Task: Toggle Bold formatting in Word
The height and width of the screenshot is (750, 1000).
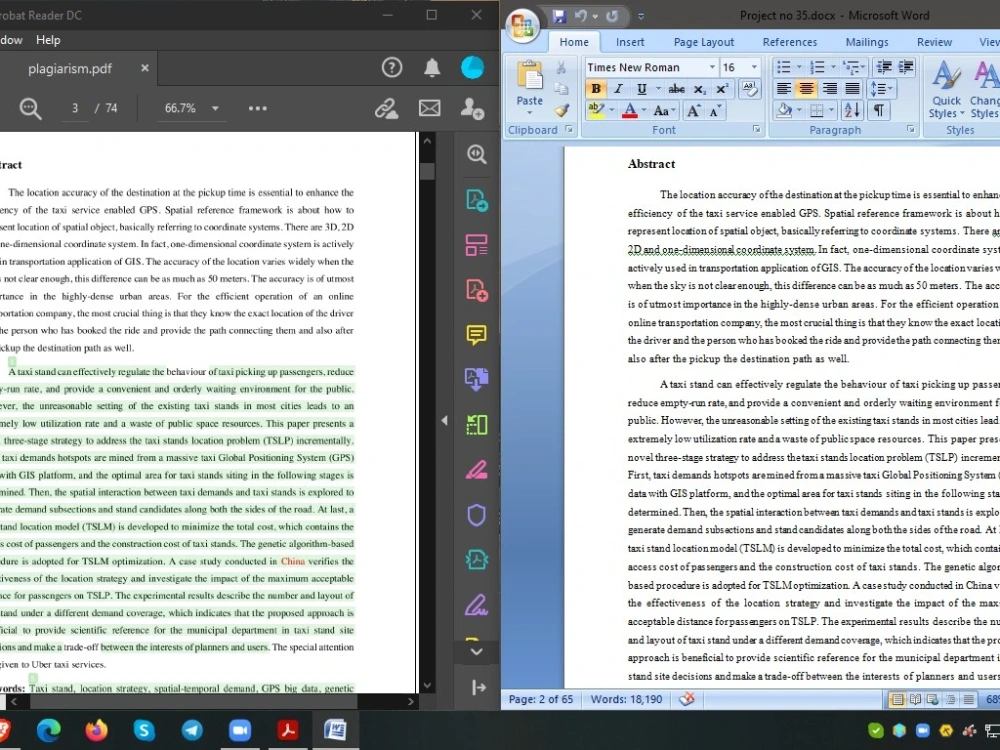Action: pyautogui.click(x=596, y=89)
